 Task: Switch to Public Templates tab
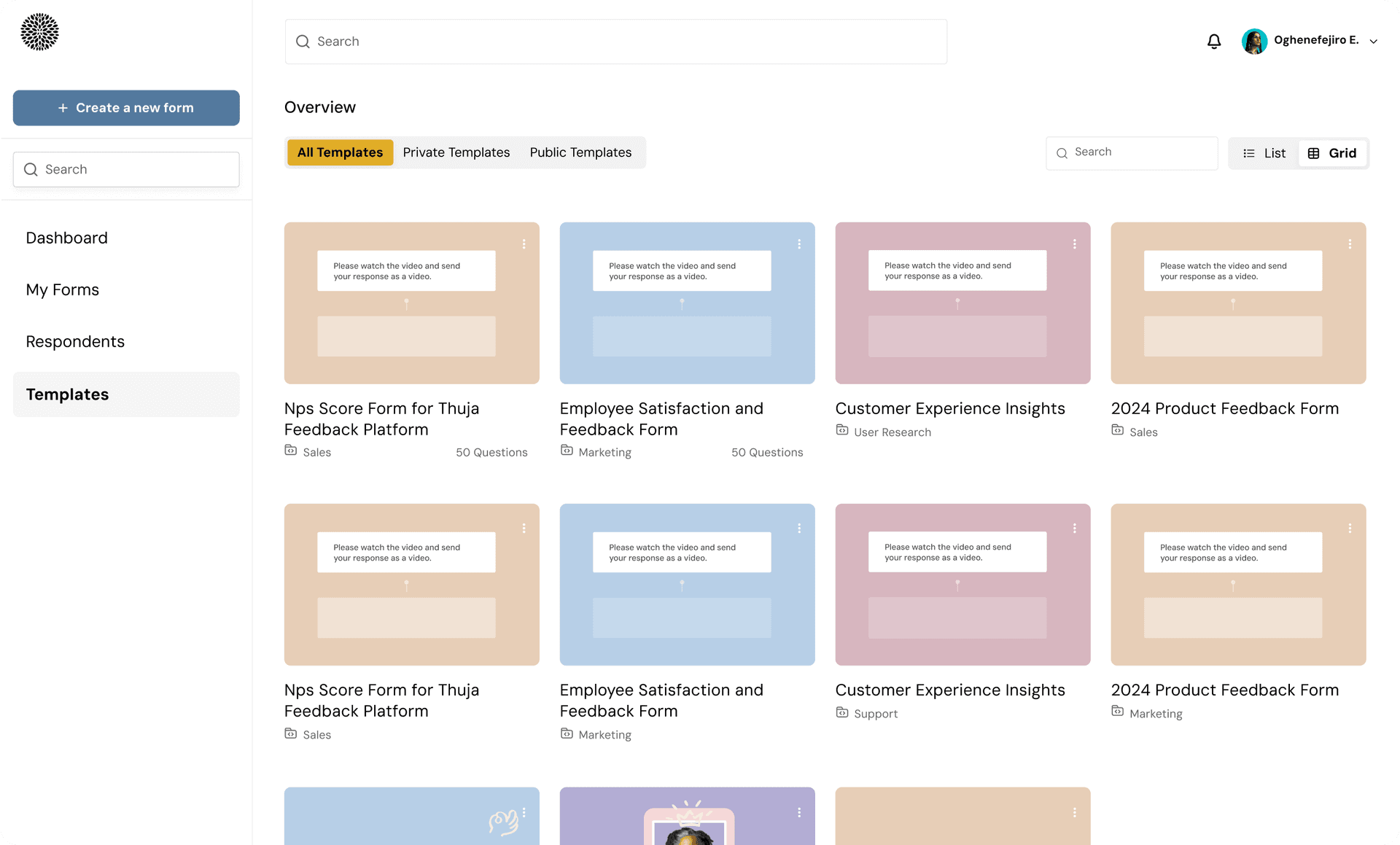tap(580, 152)
